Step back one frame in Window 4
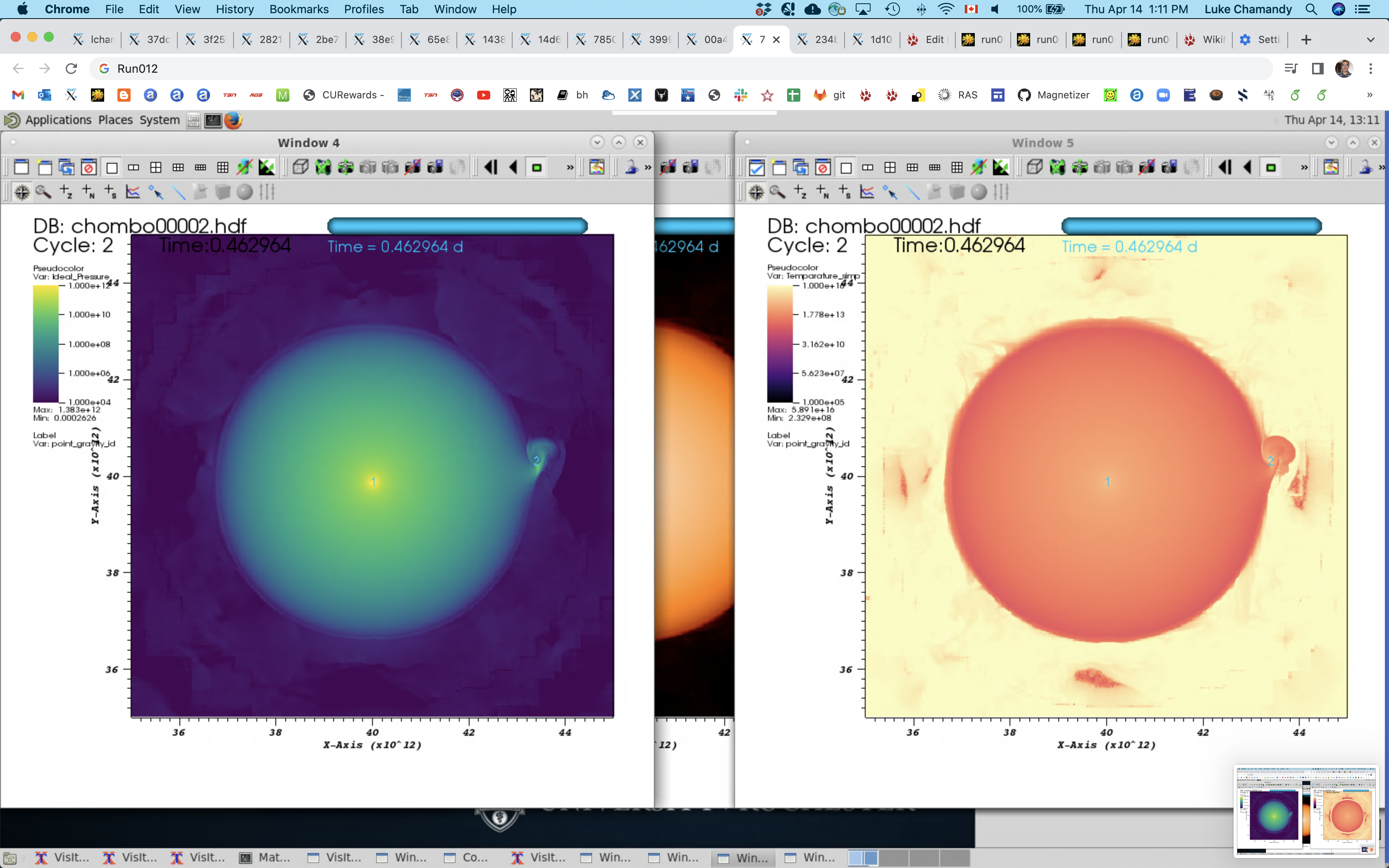 click(491, 167)
